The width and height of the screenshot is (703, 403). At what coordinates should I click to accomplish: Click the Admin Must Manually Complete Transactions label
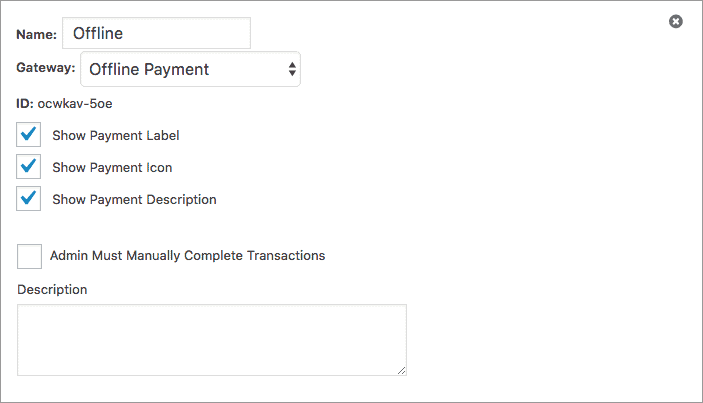tap(187, 256)
